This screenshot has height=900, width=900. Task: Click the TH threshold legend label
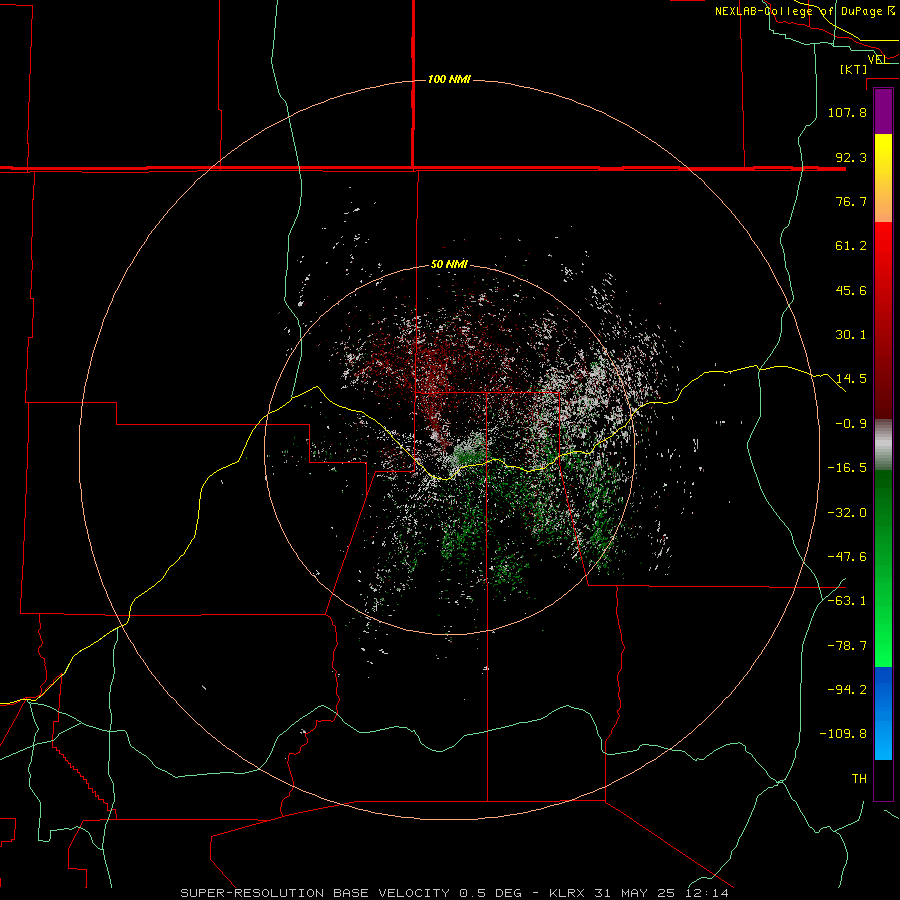pos(859,779)
